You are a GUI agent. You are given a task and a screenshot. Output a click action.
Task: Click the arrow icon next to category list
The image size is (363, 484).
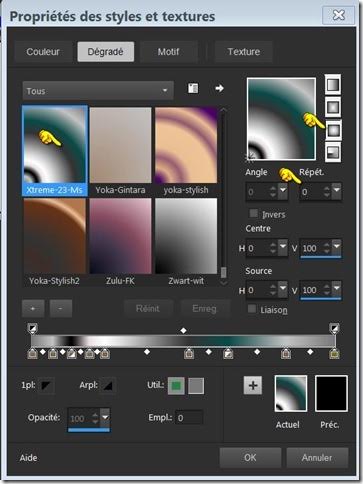pos(219,88)
